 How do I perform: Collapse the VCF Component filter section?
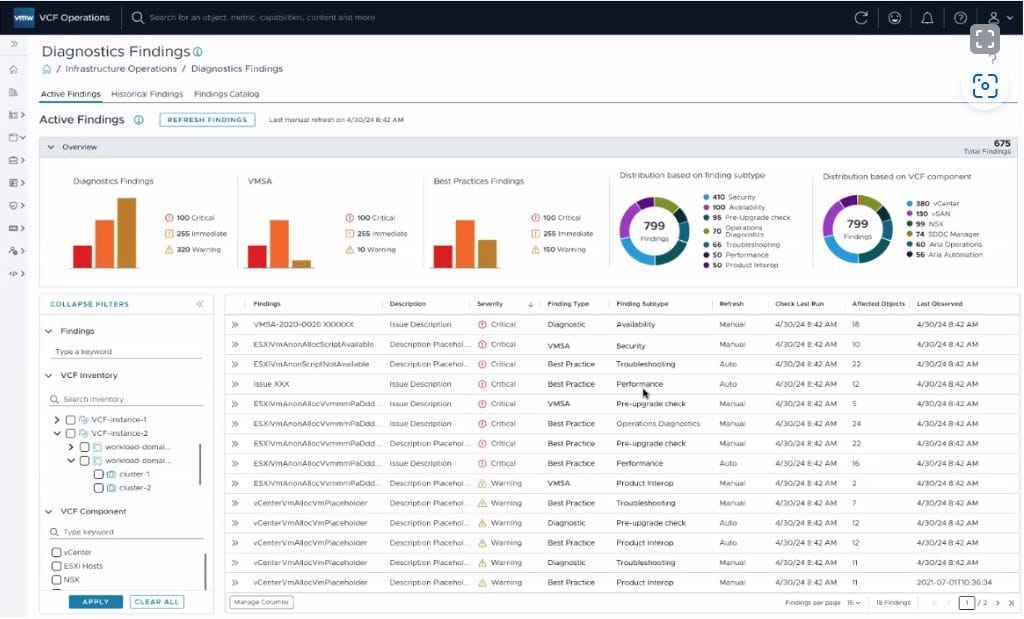(x=48, y=512)
